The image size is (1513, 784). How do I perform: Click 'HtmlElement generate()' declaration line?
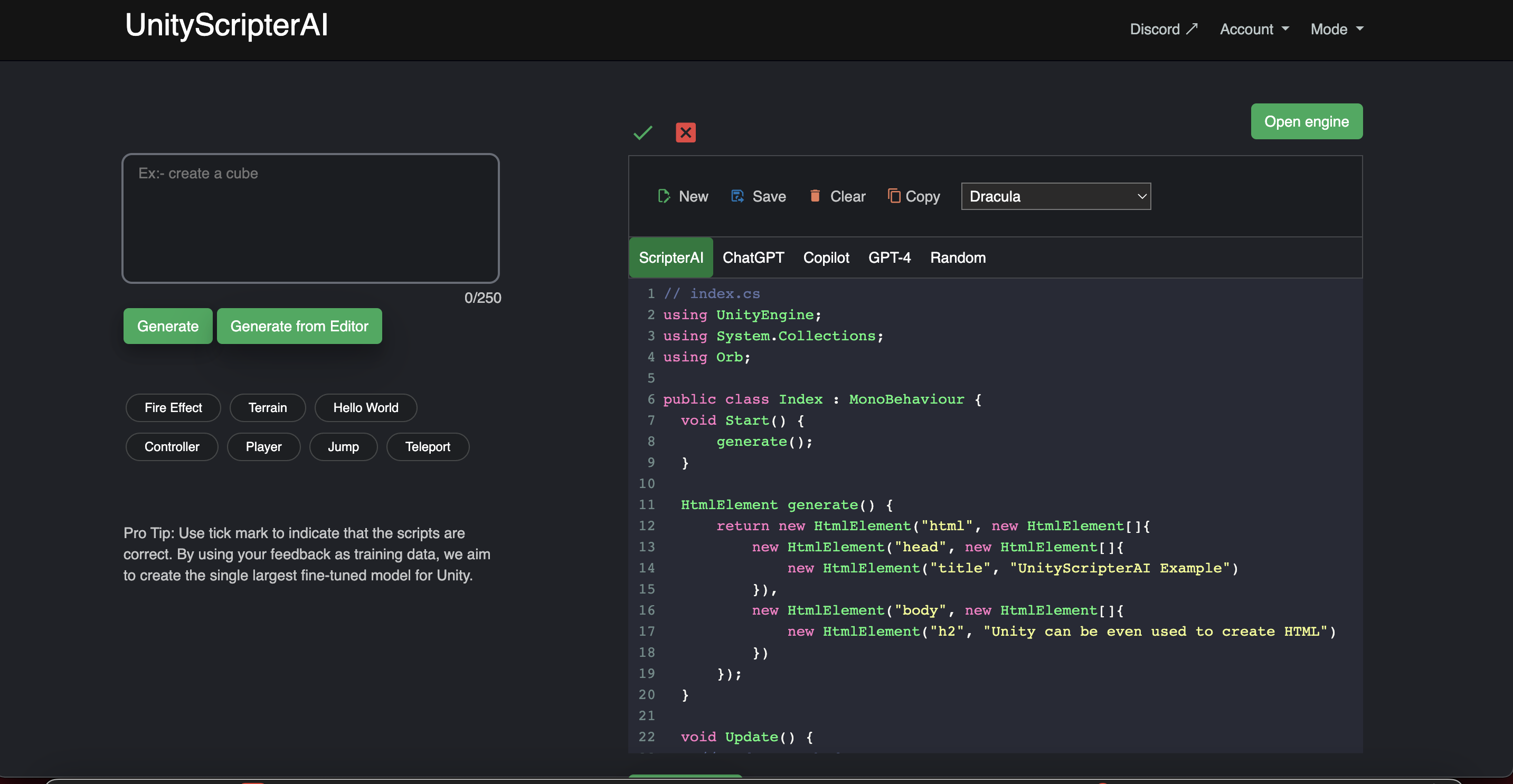tap(787, 505)
